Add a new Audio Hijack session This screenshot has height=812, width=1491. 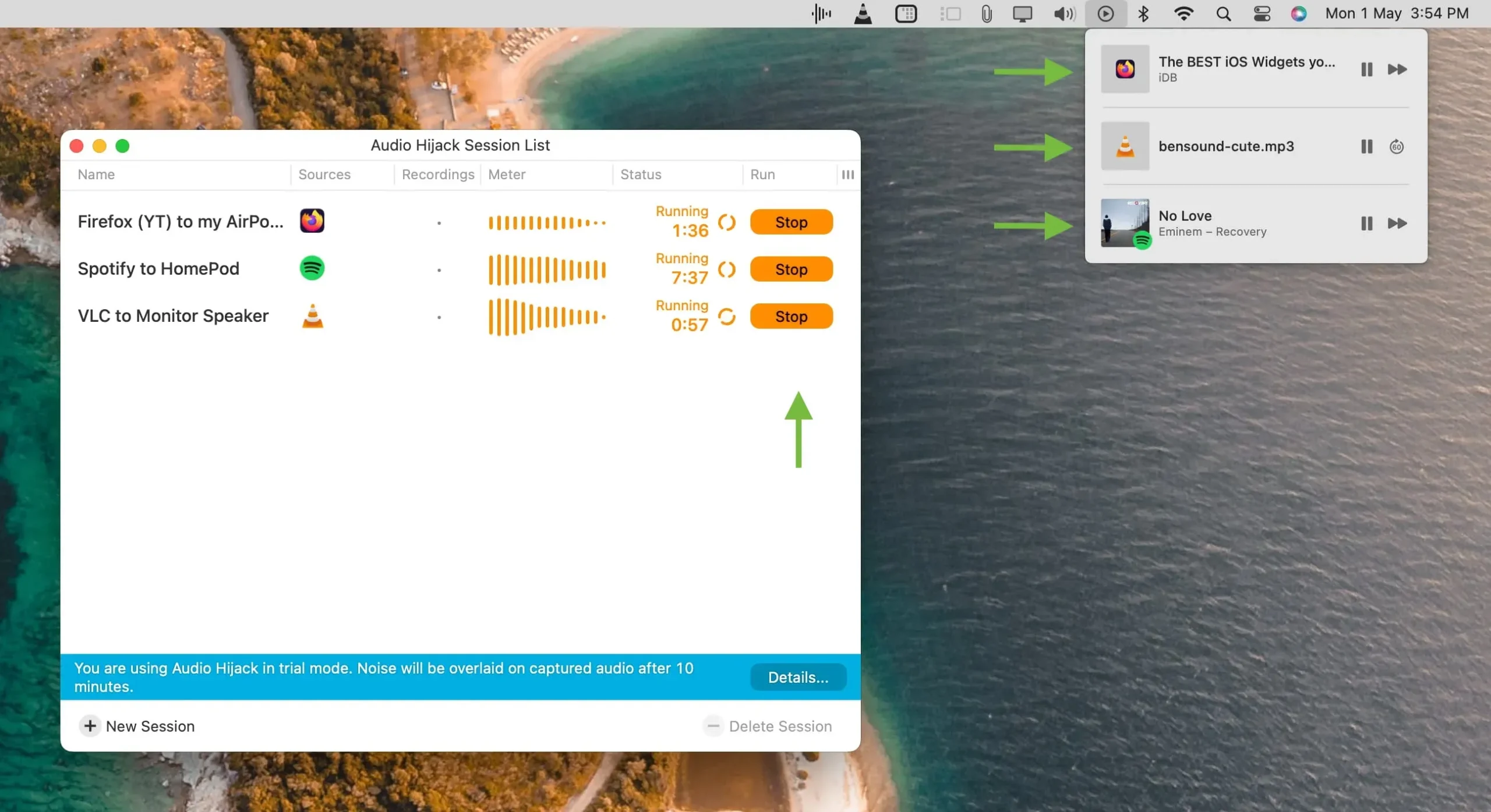[140, 726]
